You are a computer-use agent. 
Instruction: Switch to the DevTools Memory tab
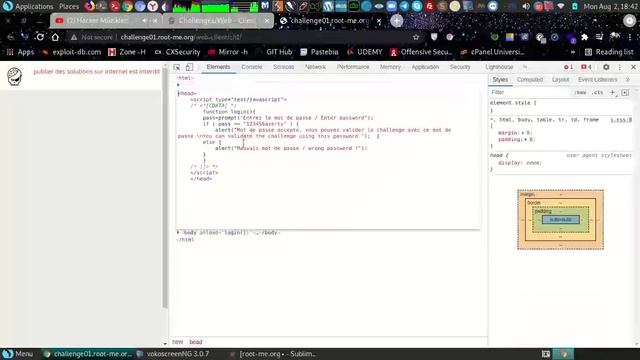click(x=390, y=67)
